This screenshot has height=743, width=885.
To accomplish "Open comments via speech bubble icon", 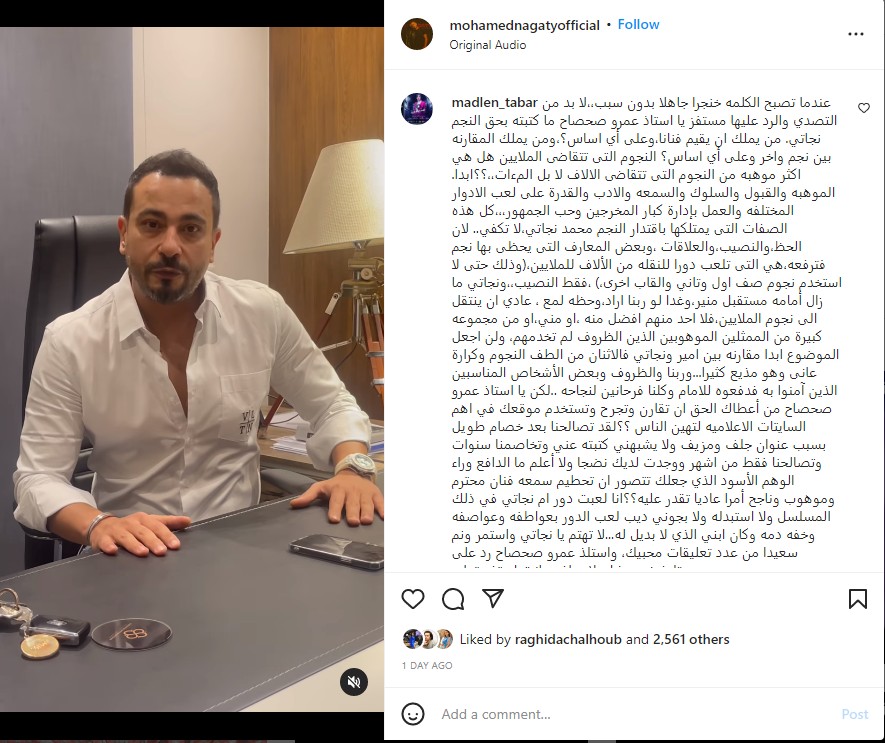I will [453, 599].
